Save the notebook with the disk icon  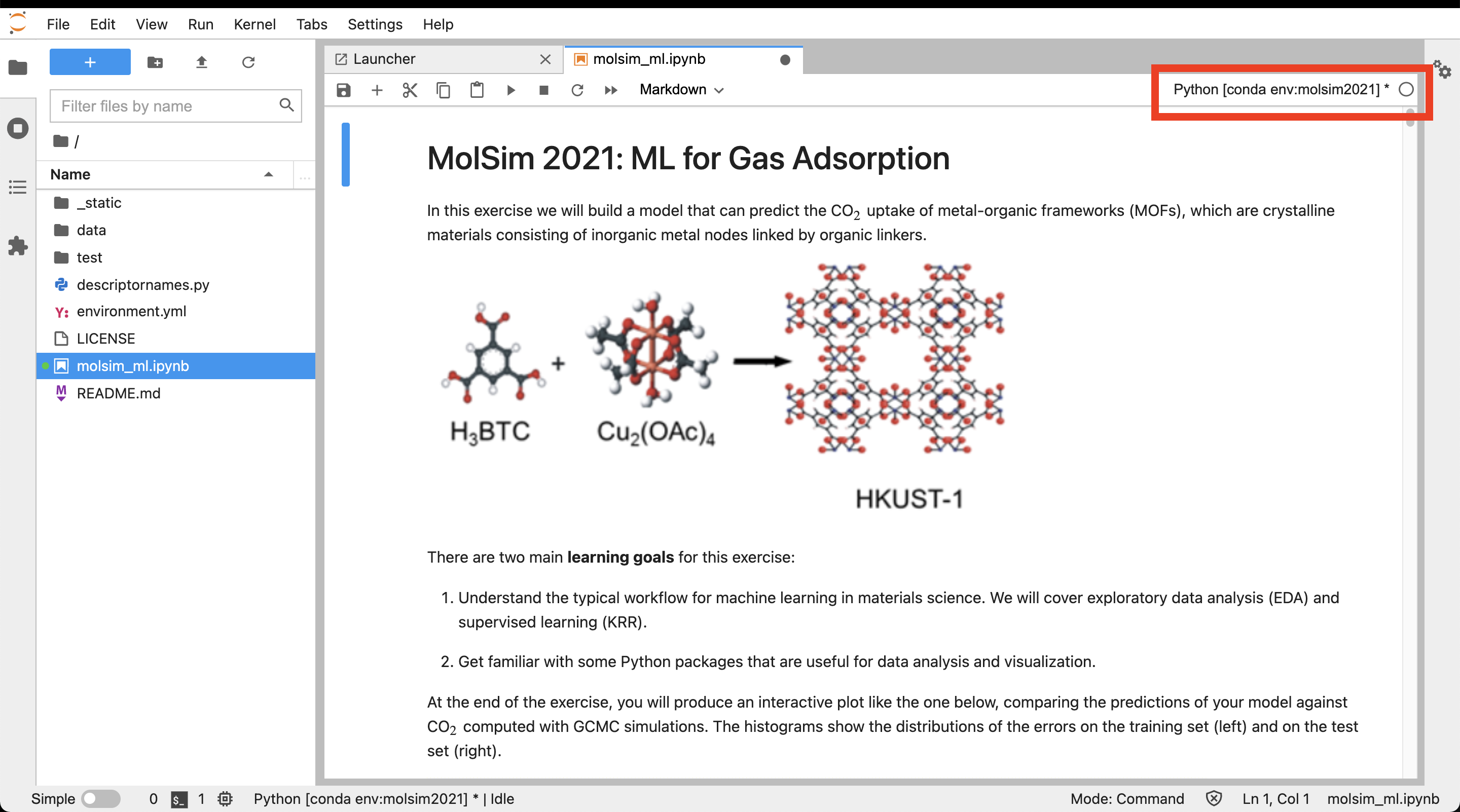(344, 90)
